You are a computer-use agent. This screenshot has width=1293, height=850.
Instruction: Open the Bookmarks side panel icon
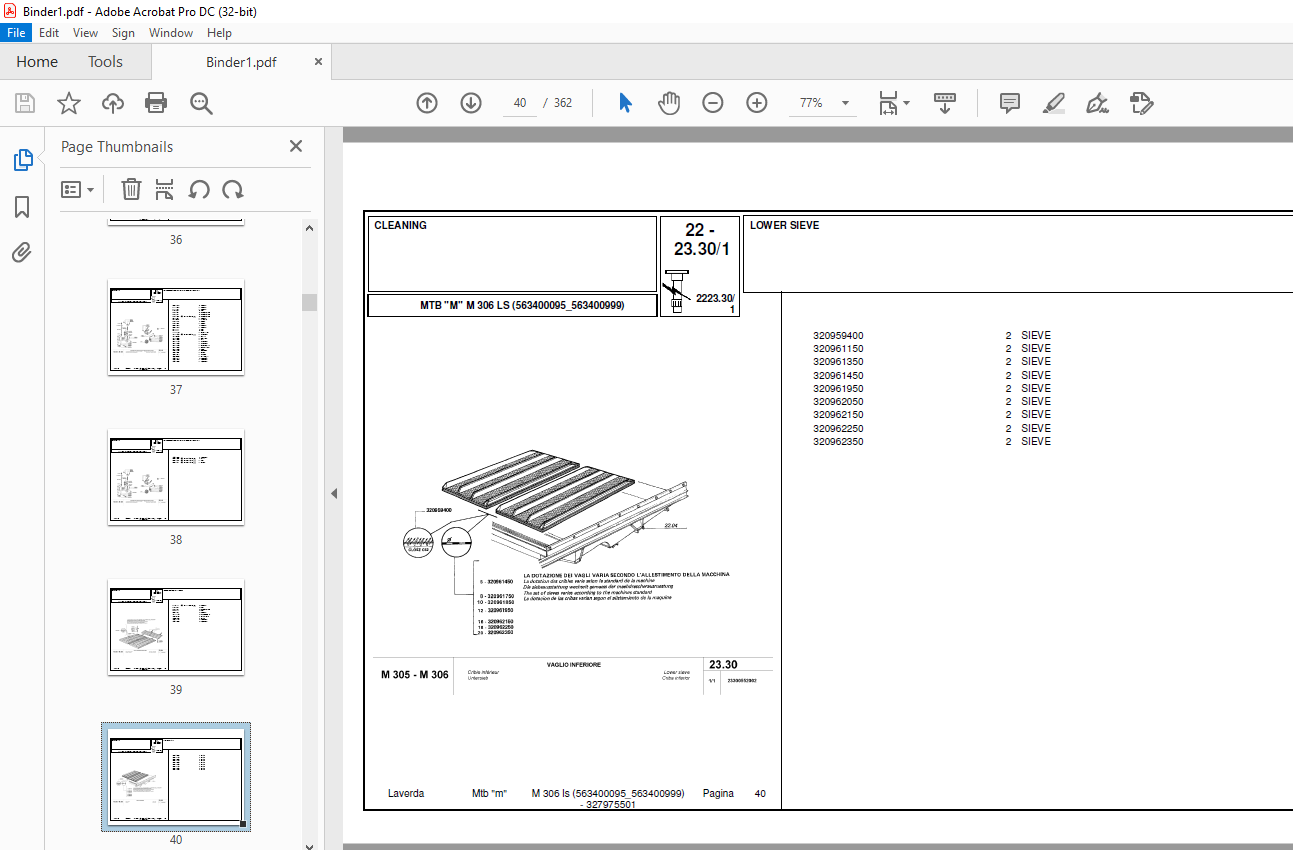(22, 207)
